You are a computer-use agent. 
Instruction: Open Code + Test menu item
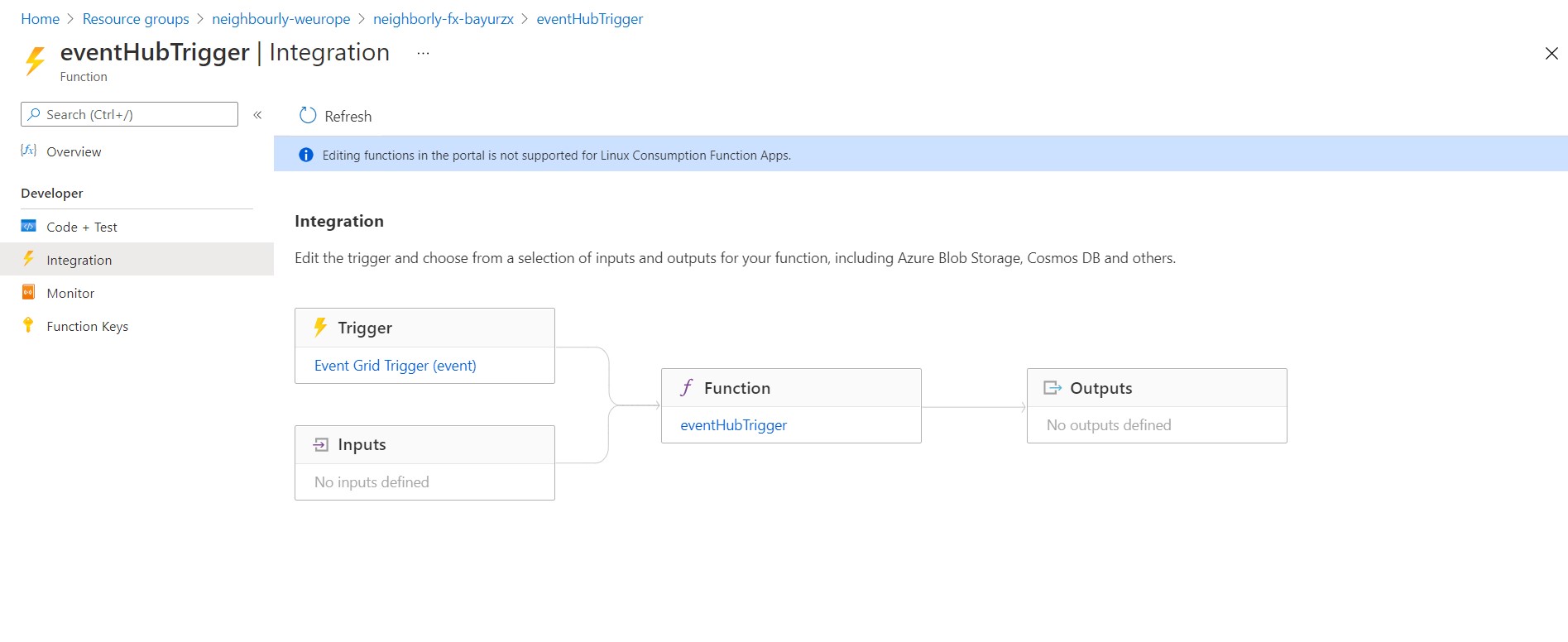tap(82, 227)
